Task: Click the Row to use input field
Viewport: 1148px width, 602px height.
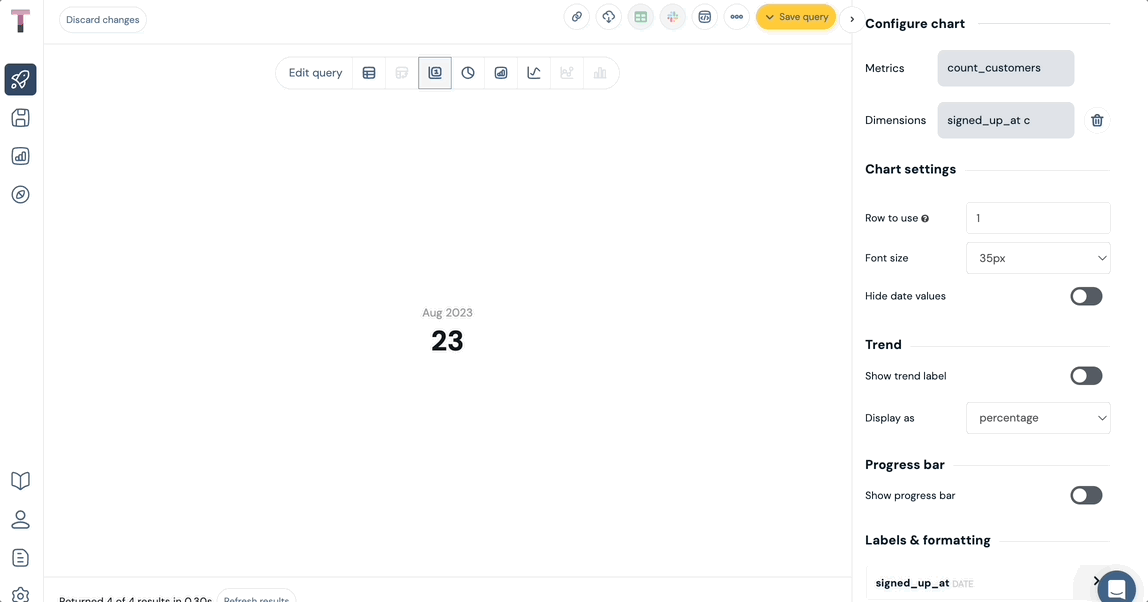Action: click(1038, 218)
